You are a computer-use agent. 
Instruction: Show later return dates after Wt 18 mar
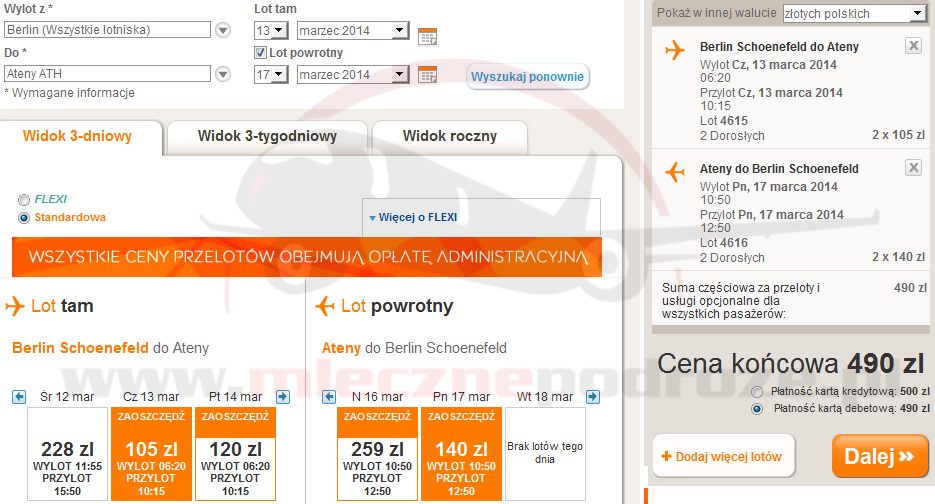[x=592, y=397]
